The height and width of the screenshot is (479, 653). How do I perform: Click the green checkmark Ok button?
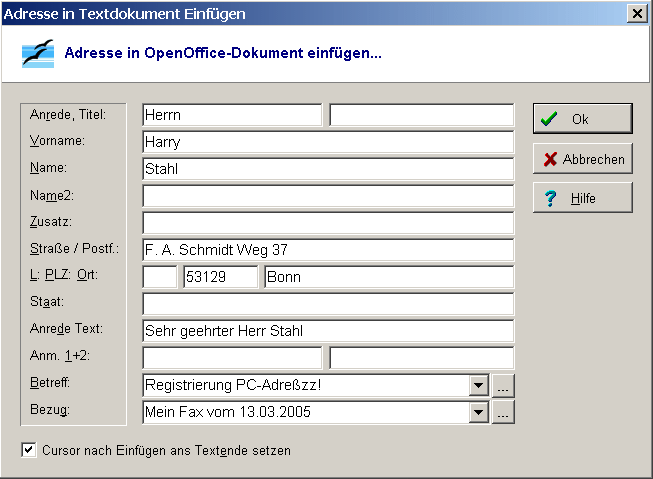[x=583, y=119]
